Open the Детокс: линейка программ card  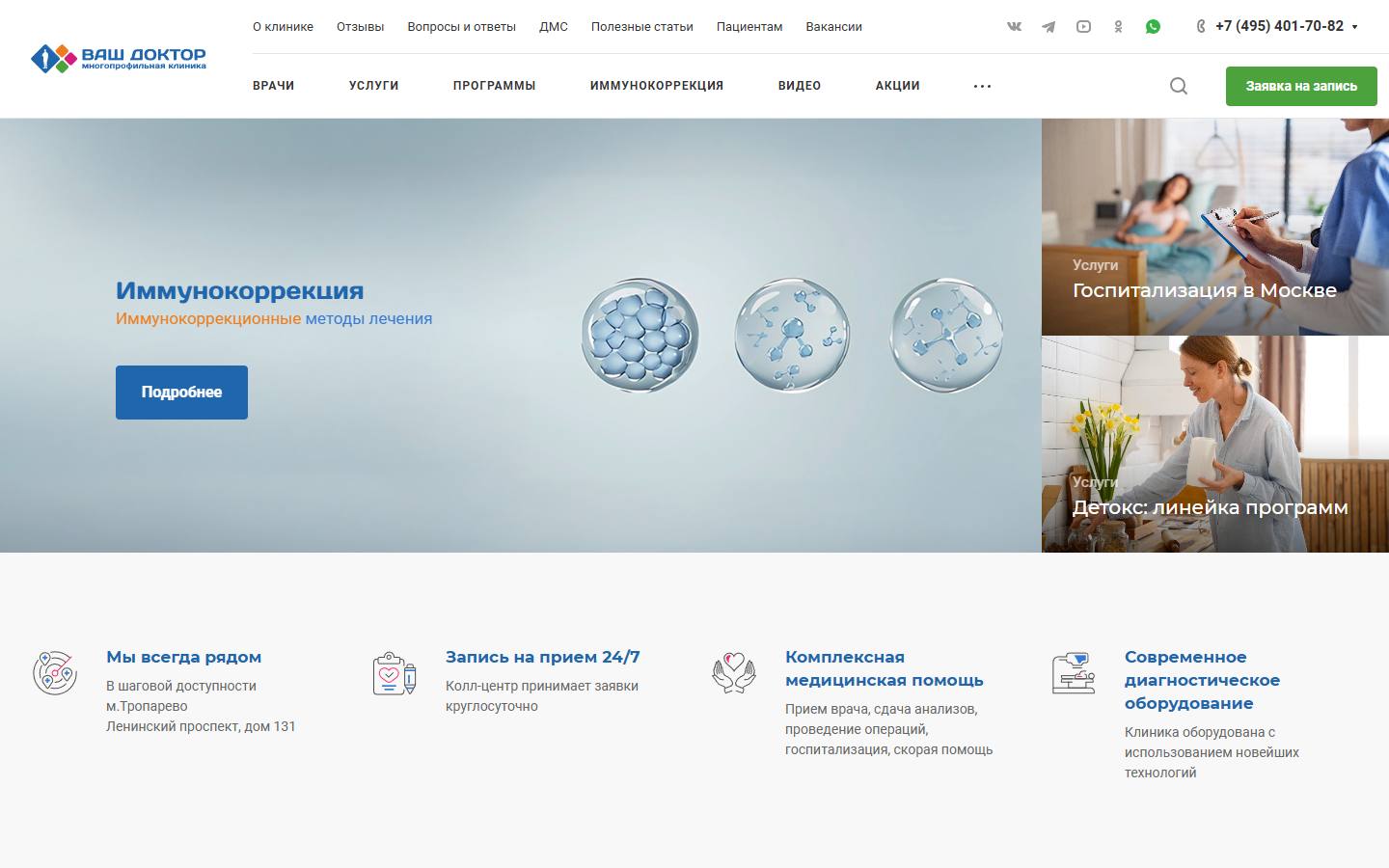(x=1215, y=445)
